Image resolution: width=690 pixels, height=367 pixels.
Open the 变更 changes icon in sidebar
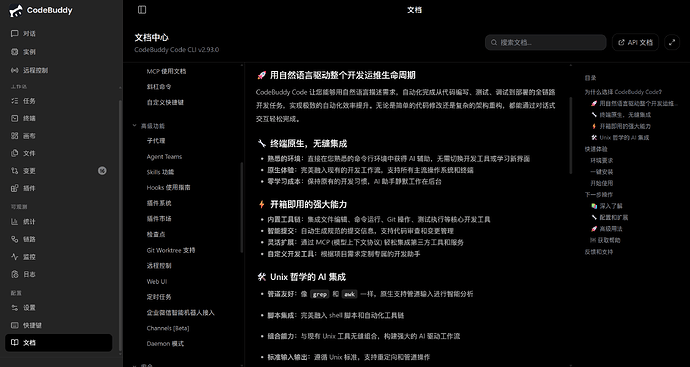[15, 171]
